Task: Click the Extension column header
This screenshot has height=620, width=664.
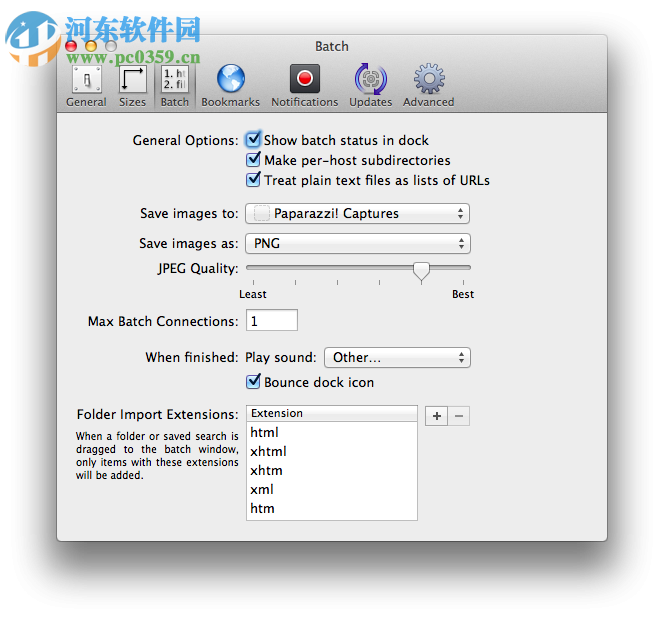Action: [332, 413]
